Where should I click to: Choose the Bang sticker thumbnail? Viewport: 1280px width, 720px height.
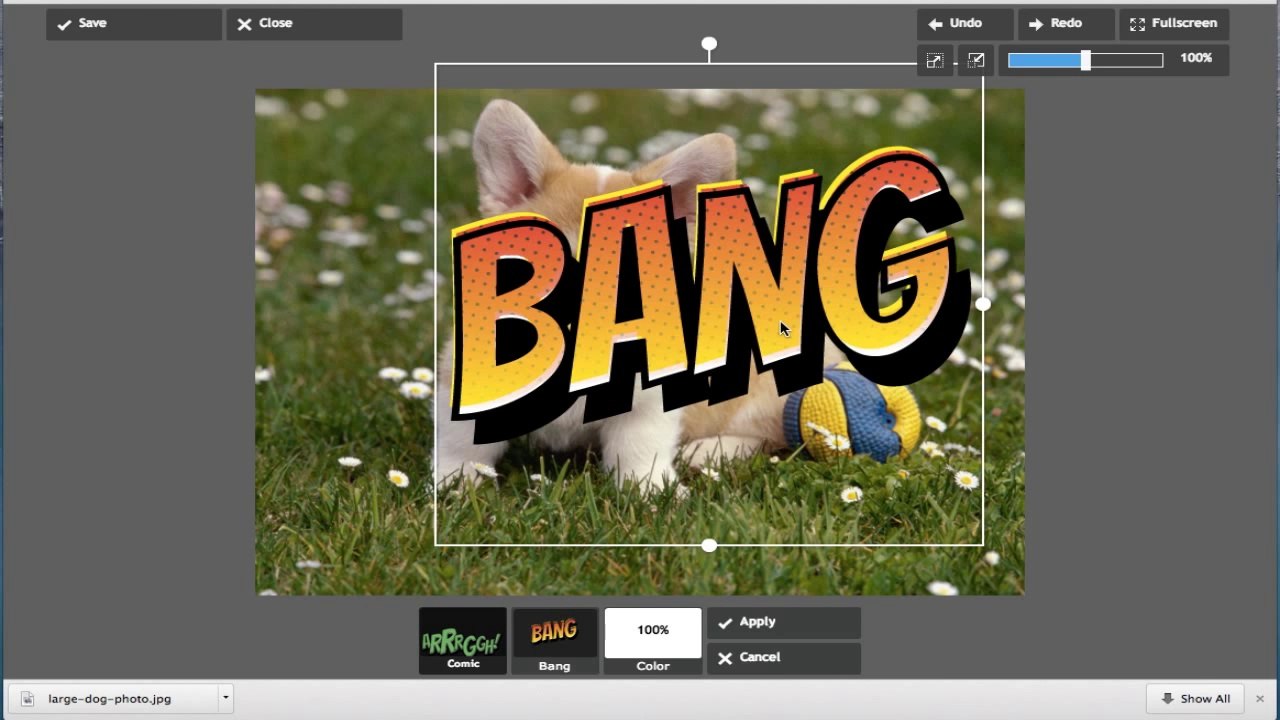point(555,641)
